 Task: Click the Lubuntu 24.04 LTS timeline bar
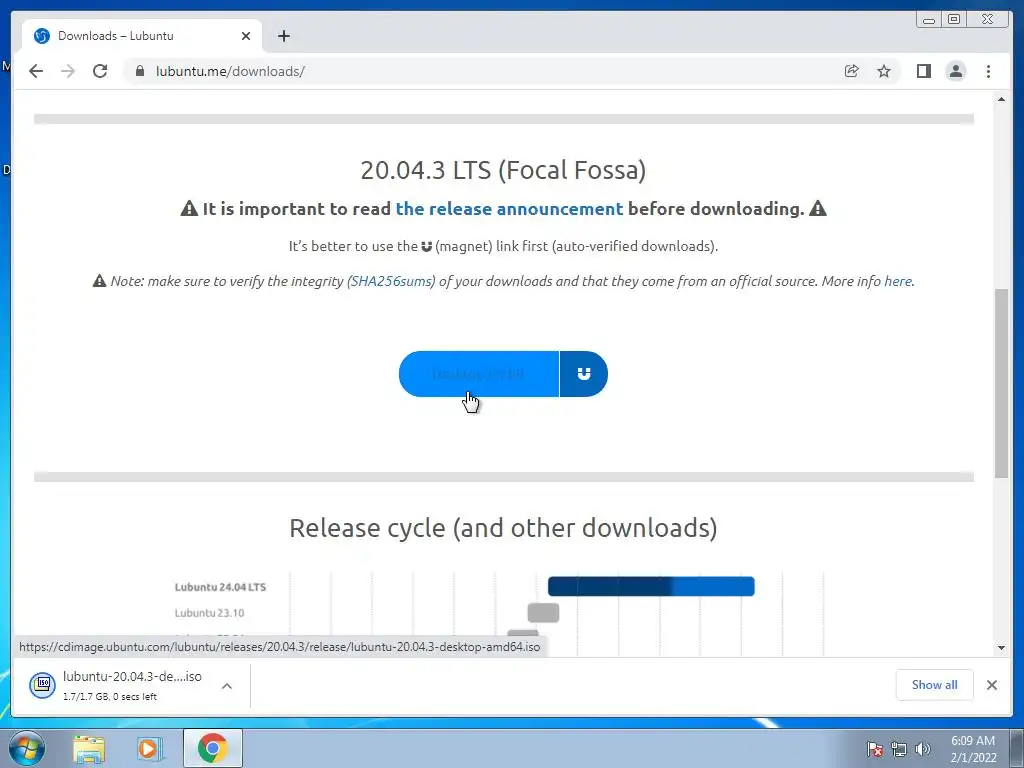pyautogui.click(x=651, y=586)
